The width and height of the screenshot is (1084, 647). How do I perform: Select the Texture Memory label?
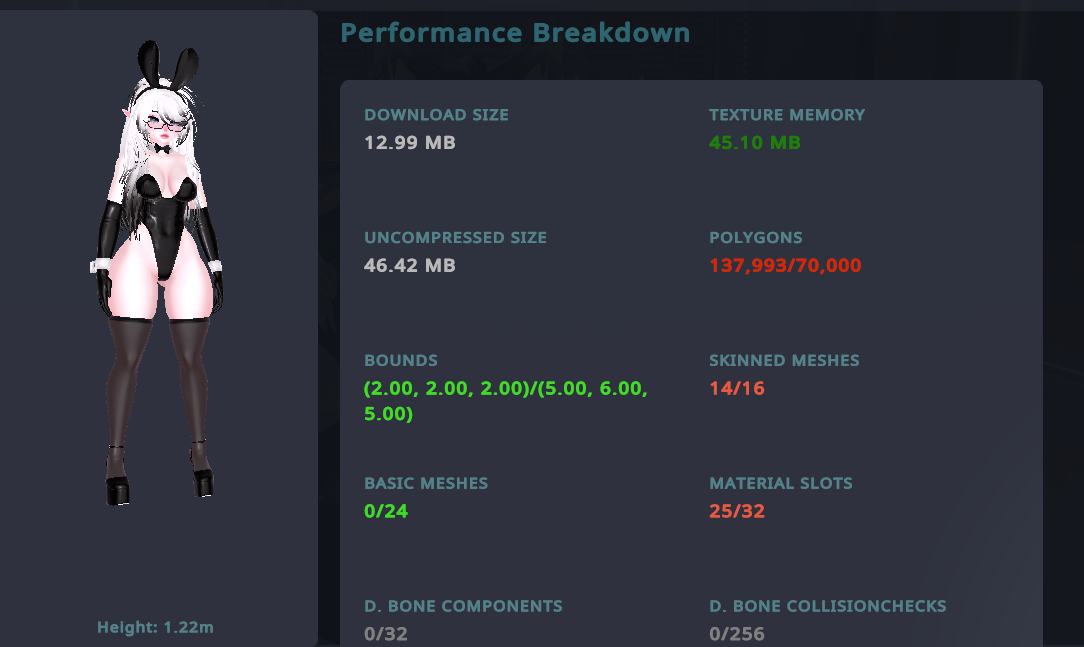coord(787,115)
